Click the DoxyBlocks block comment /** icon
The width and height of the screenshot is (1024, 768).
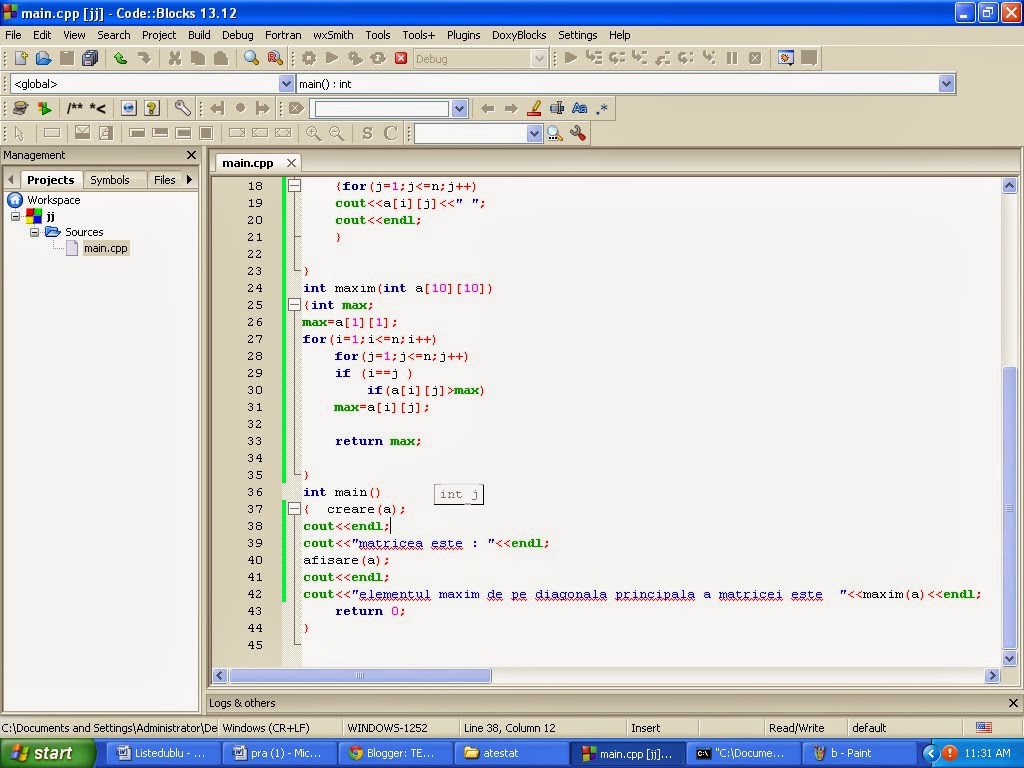click(75, 108)
